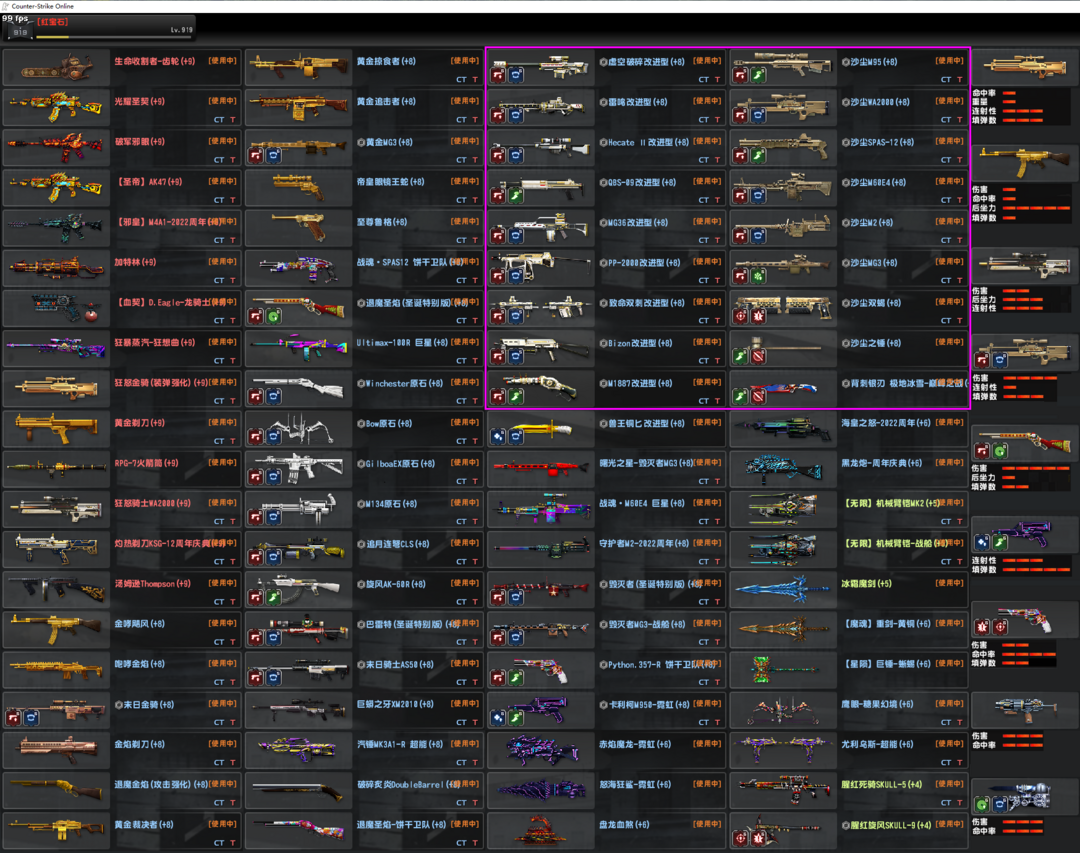Click the 使用中 tag on 光耀圣契
The image size is (1080, 853).
click(222, 101)
